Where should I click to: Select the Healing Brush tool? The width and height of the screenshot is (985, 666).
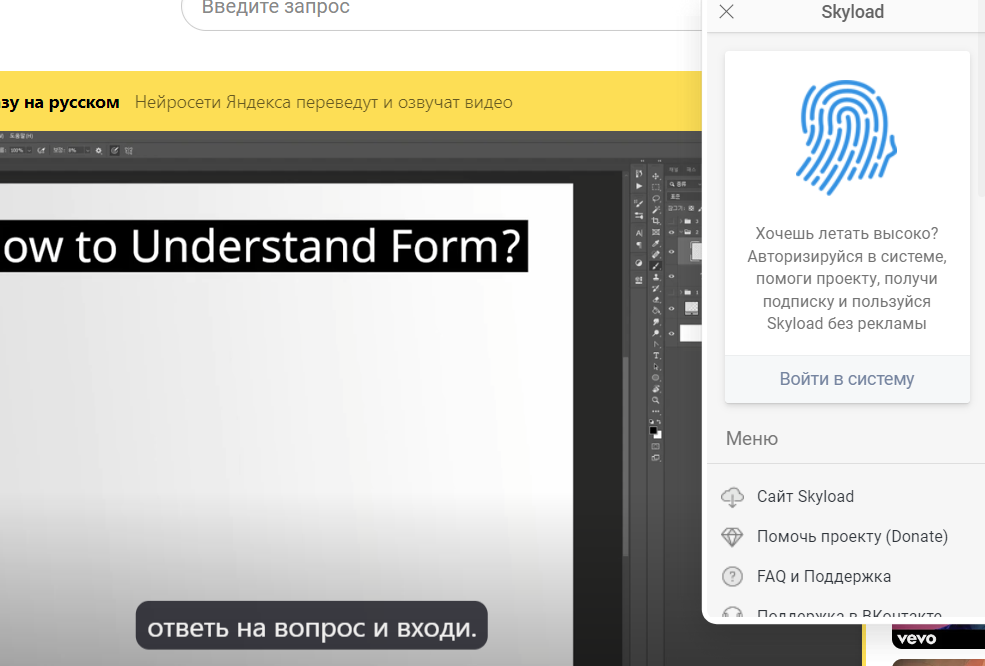pos(656,254)
